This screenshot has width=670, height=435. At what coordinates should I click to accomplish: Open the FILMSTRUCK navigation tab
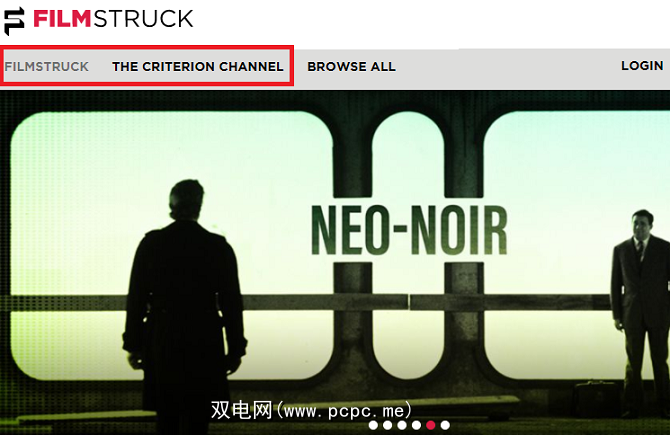point(47,67)
